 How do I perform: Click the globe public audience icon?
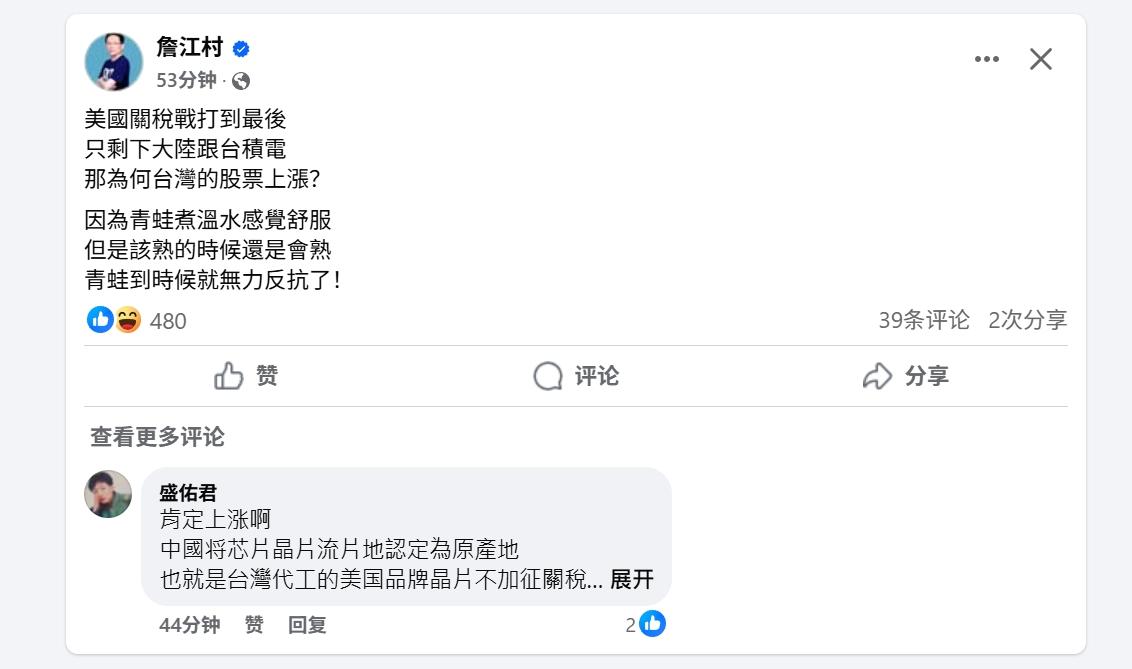click(x=241, y=81)
